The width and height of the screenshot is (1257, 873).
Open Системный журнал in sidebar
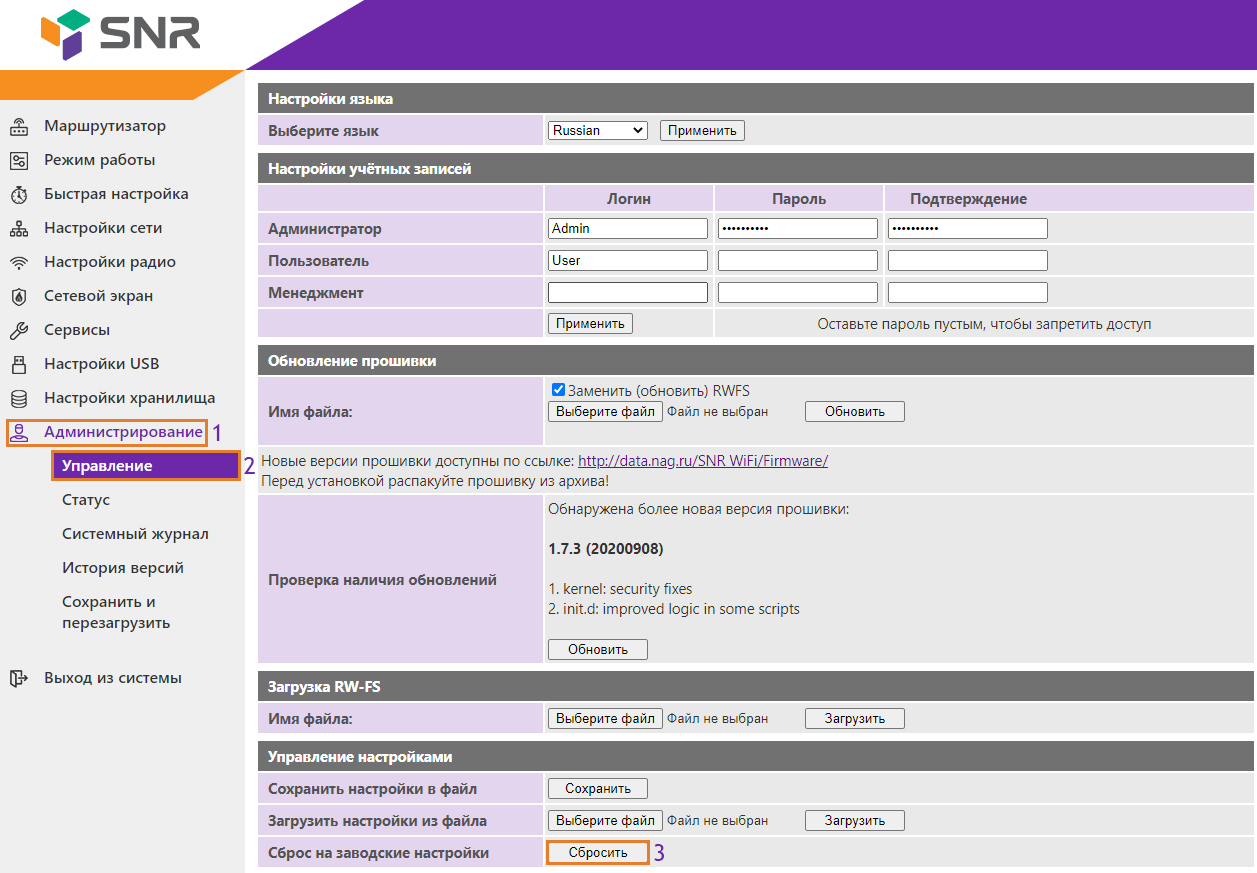135,534
